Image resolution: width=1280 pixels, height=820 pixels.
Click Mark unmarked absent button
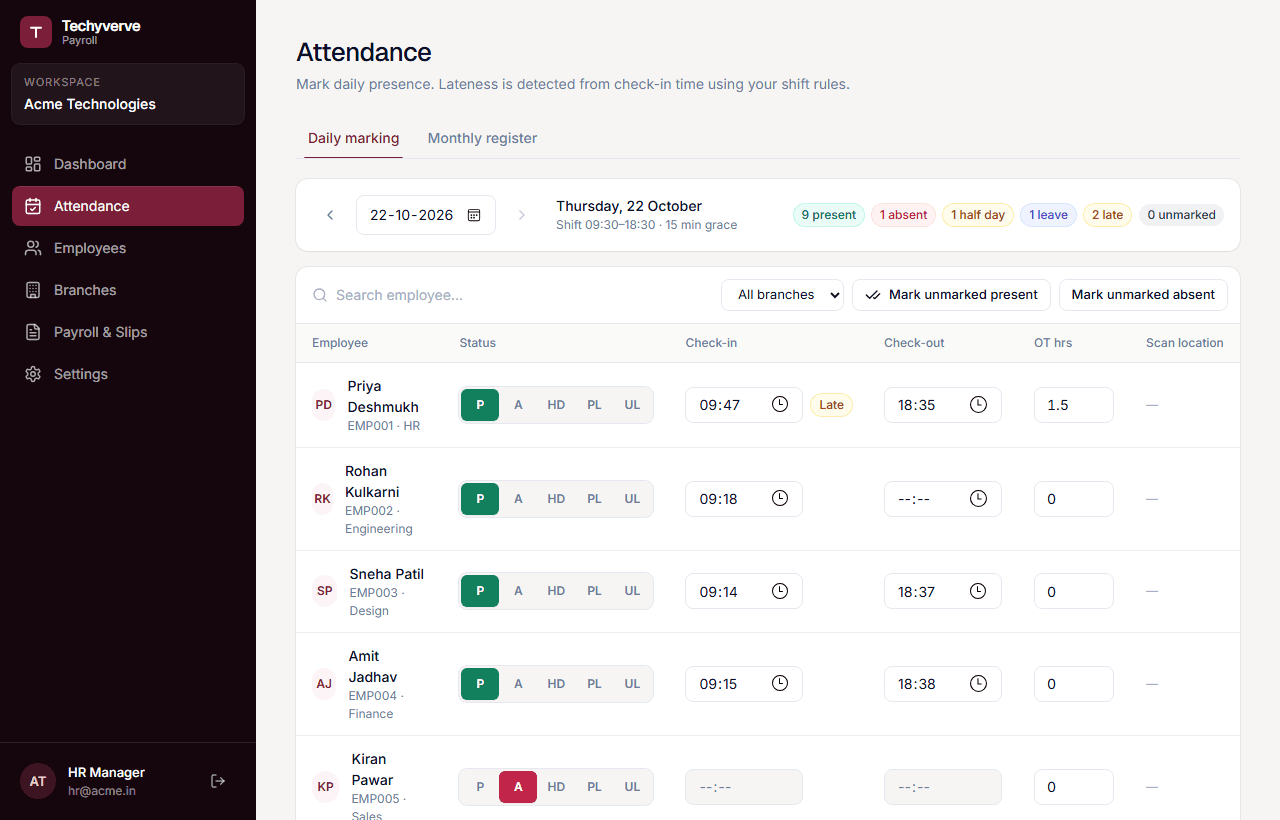point(1143,295)
